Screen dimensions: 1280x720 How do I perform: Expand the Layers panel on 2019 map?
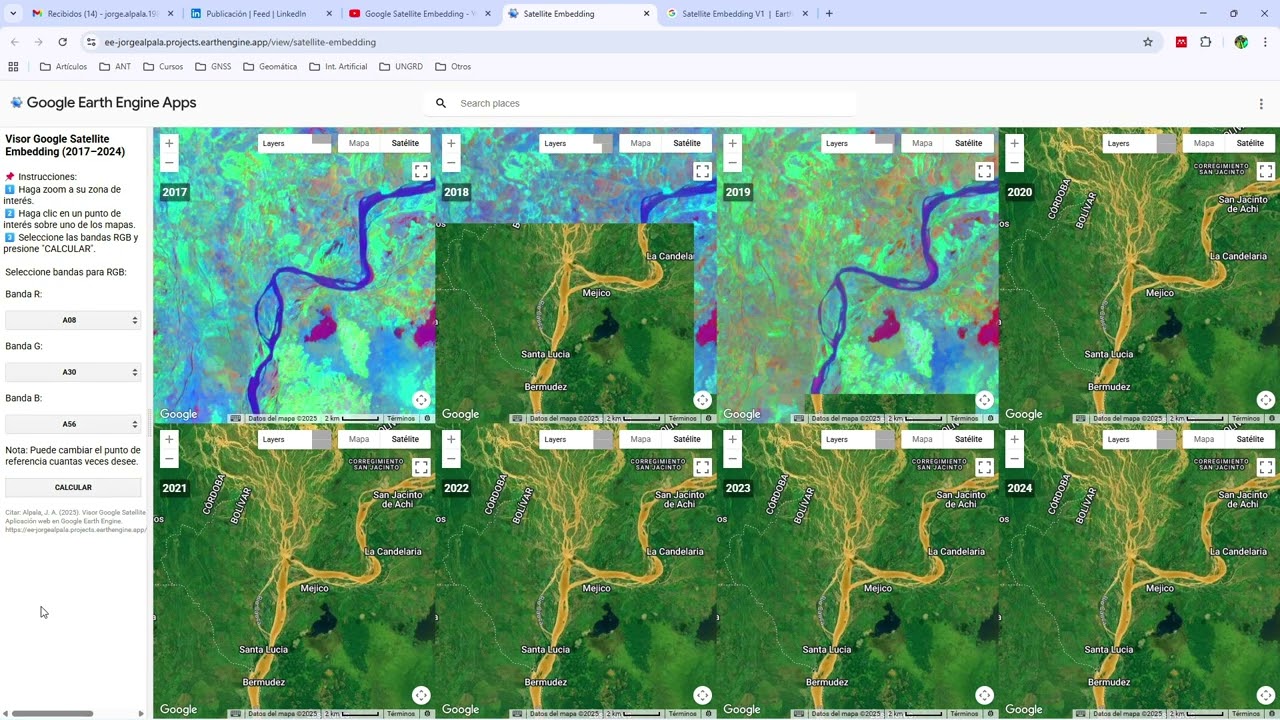[x=858, y=143]
